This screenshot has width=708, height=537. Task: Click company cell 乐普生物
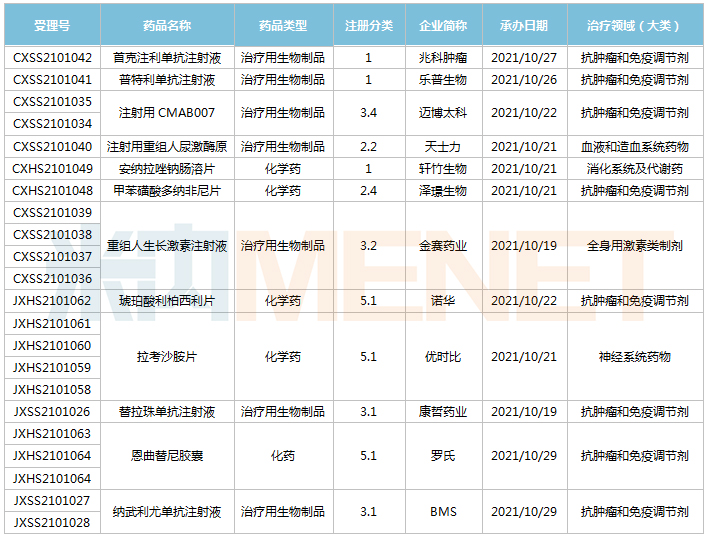coord(444,80)
